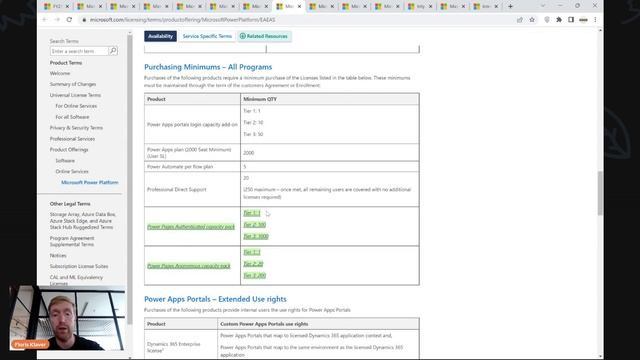Click highlighted 'Tier 3: 1000' value
Viewport: 640px width, 360px height.
tap(256, 236)
